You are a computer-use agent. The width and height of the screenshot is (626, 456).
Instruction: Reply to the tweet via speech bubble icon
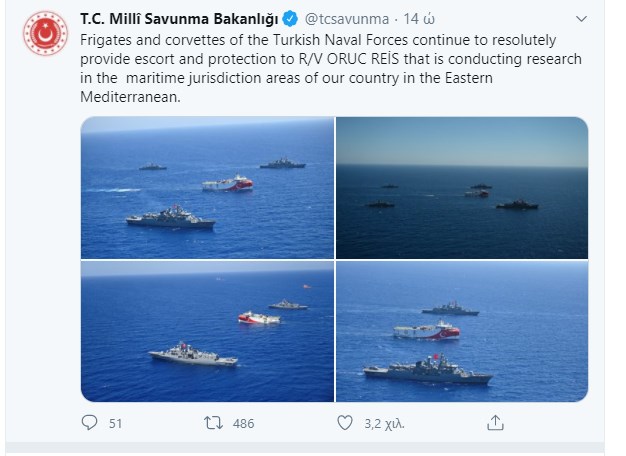(89, 423)
